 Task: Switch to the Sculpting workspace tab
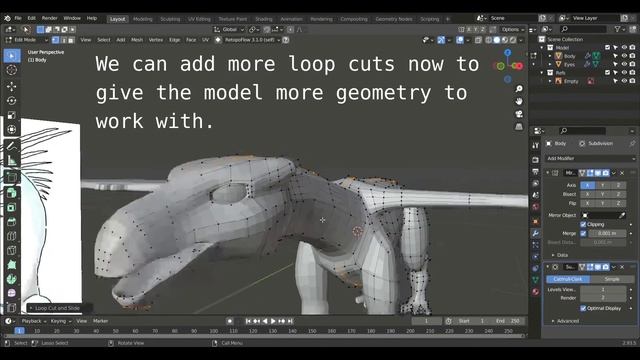click(170, 19)
